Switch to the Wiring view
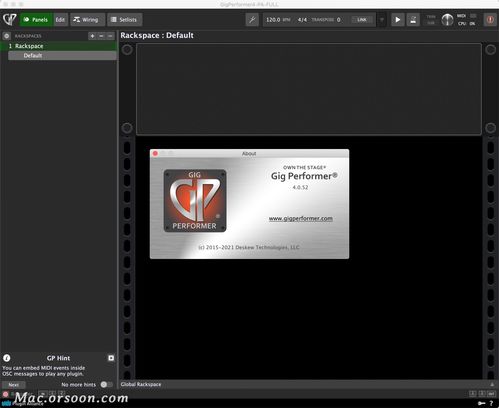Image resolution: width=499 pixels, height=408 pixels. pyautogui.click(x=87, y=20)
